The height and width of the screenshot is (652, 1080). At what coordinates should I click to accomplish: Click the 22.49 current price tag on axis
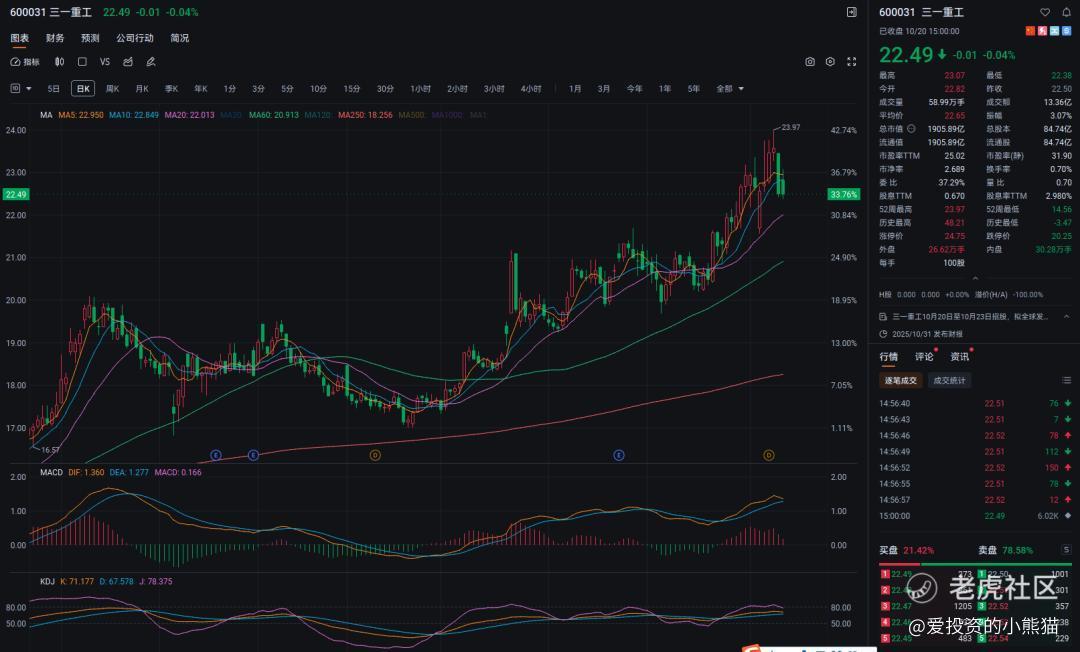(x=16, y=194)
